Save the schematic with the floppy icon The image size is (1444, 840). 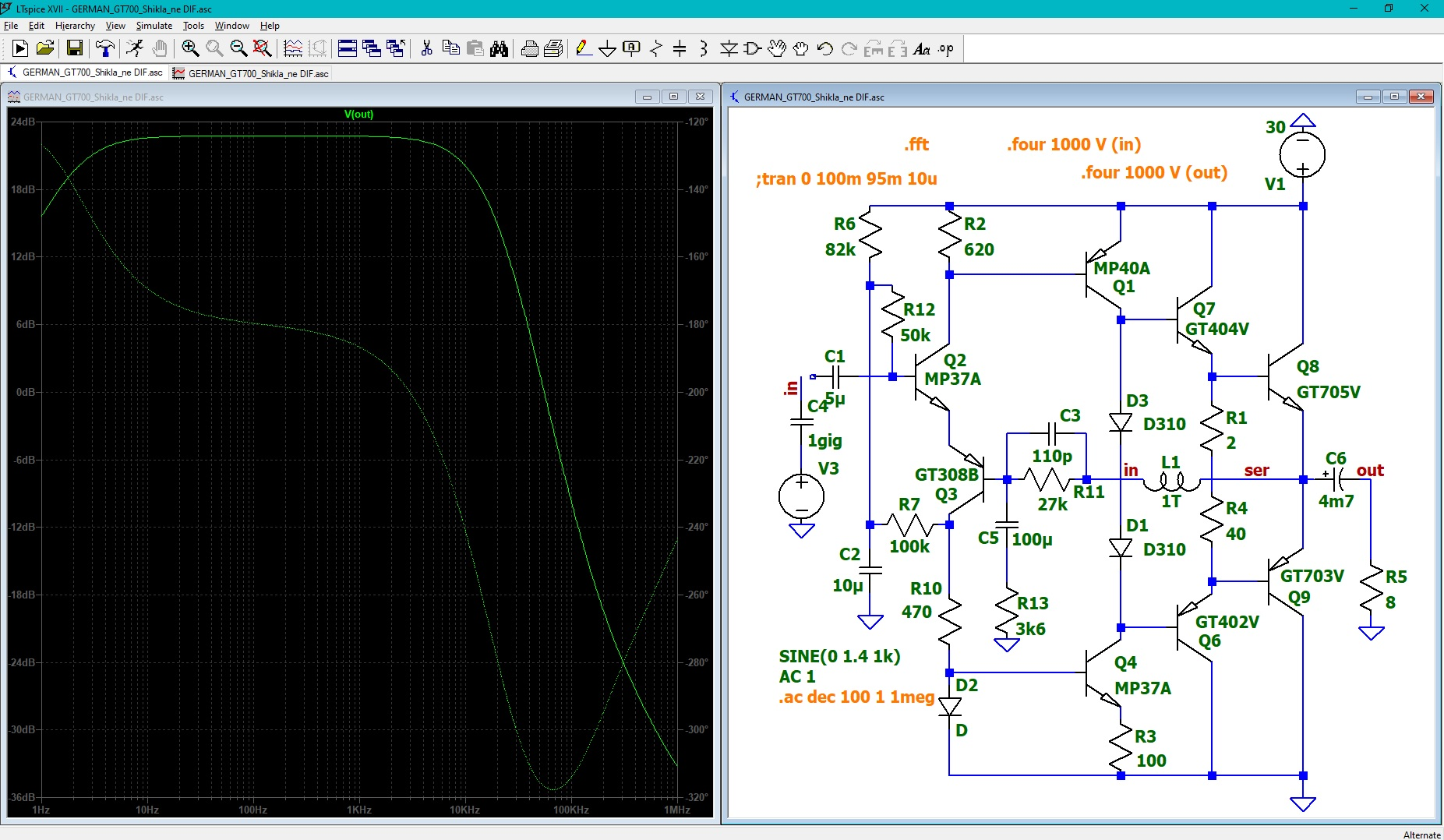click(75, 48)
